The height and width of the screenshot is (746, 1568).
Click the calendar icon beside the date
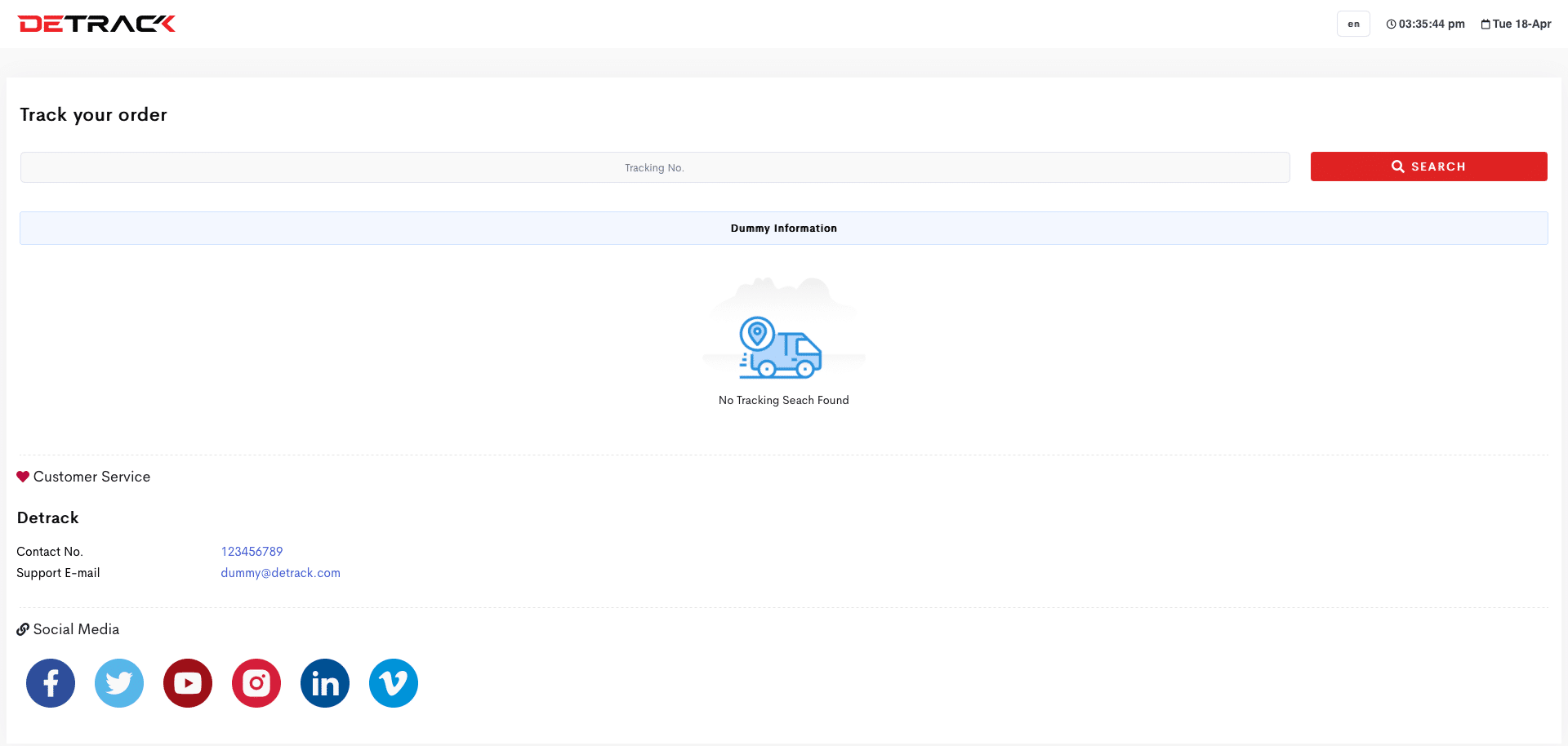(1486, 24)
